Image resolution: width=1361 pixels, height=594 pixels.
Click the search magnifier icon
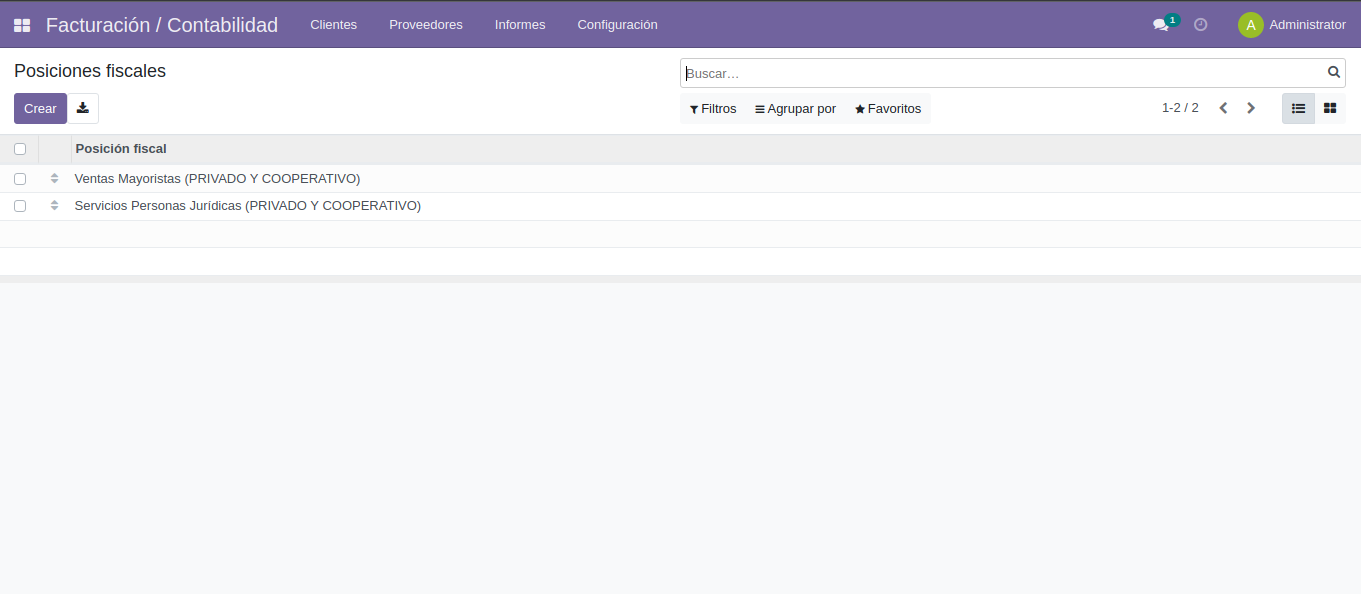pyautogui.click(x=1333, y=72)
